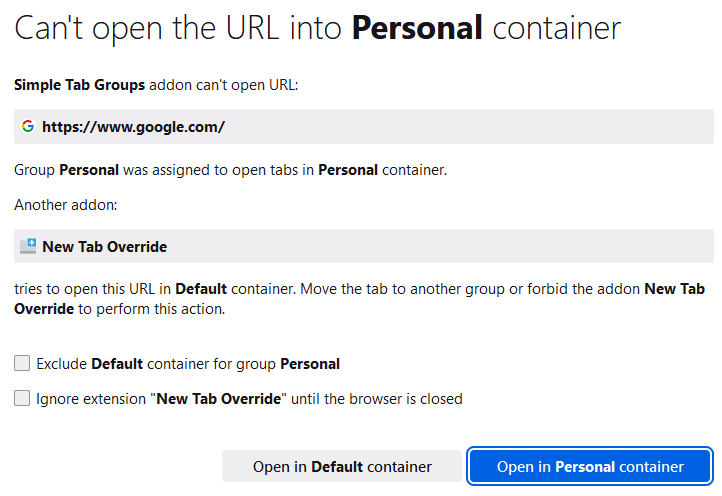This screenshot has height=496, width=722.
Task: Click the bold word Personal in the heading
Action: click(x=417, y=28)
